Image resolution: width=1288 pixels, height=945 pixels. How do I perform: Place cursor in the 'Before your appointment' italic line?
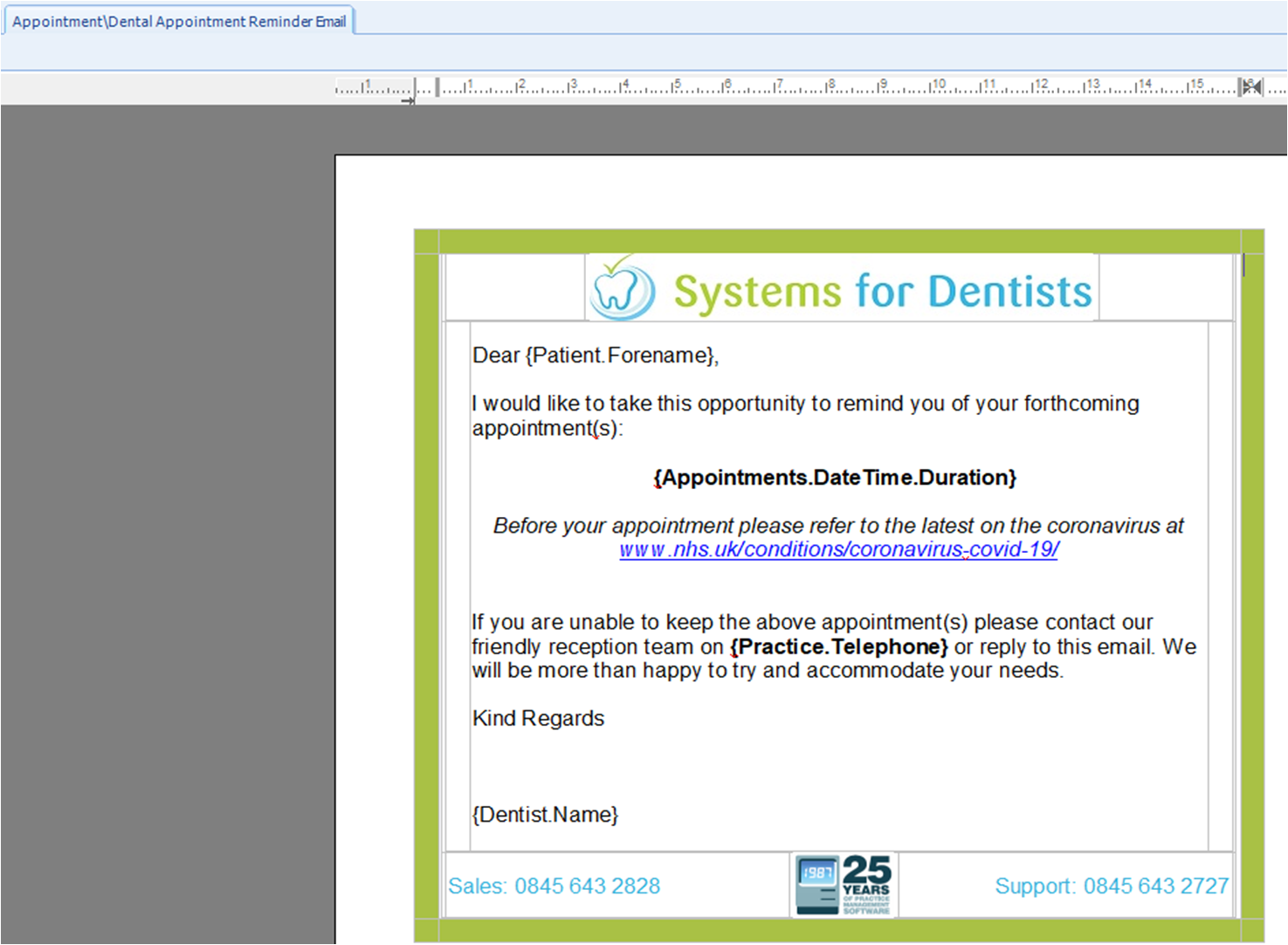838,526
